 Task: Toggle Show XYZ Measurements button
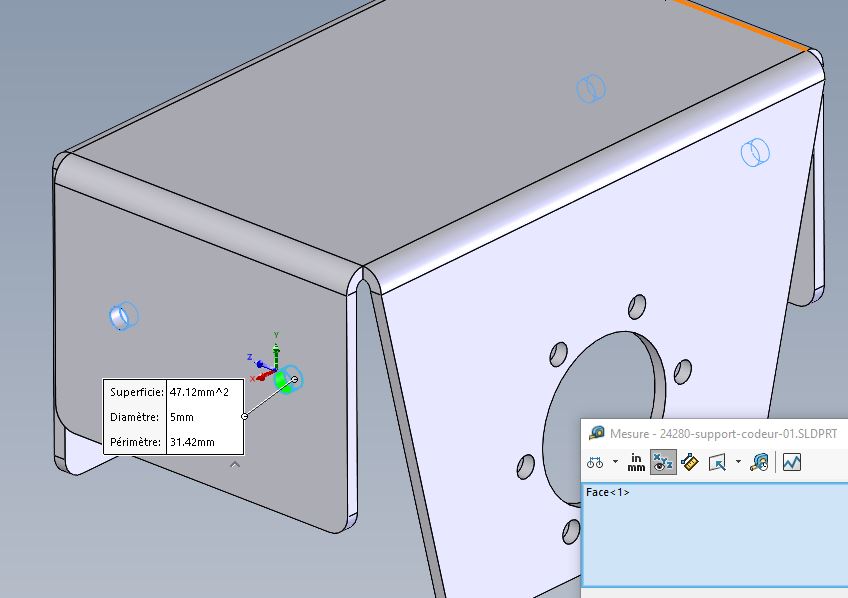663,462
